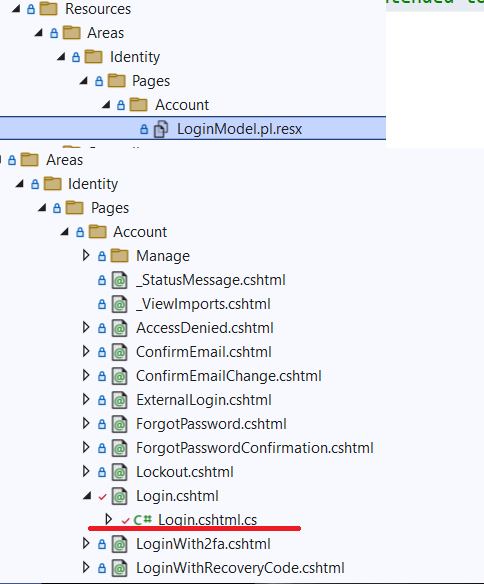Collapse the Identity folder under Resources
This screenshot has height=584, width=484.
(x=61, y=57)
